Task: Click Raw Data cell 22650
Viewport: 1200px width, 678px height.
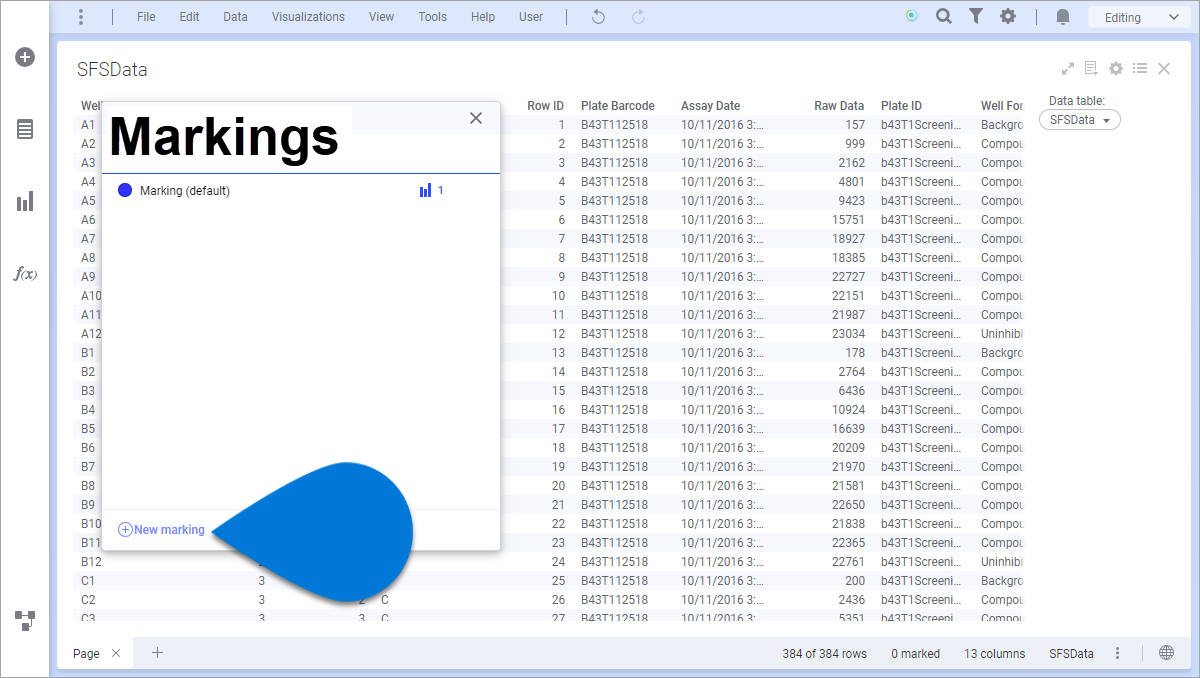Action: click(x=848, y=505)
